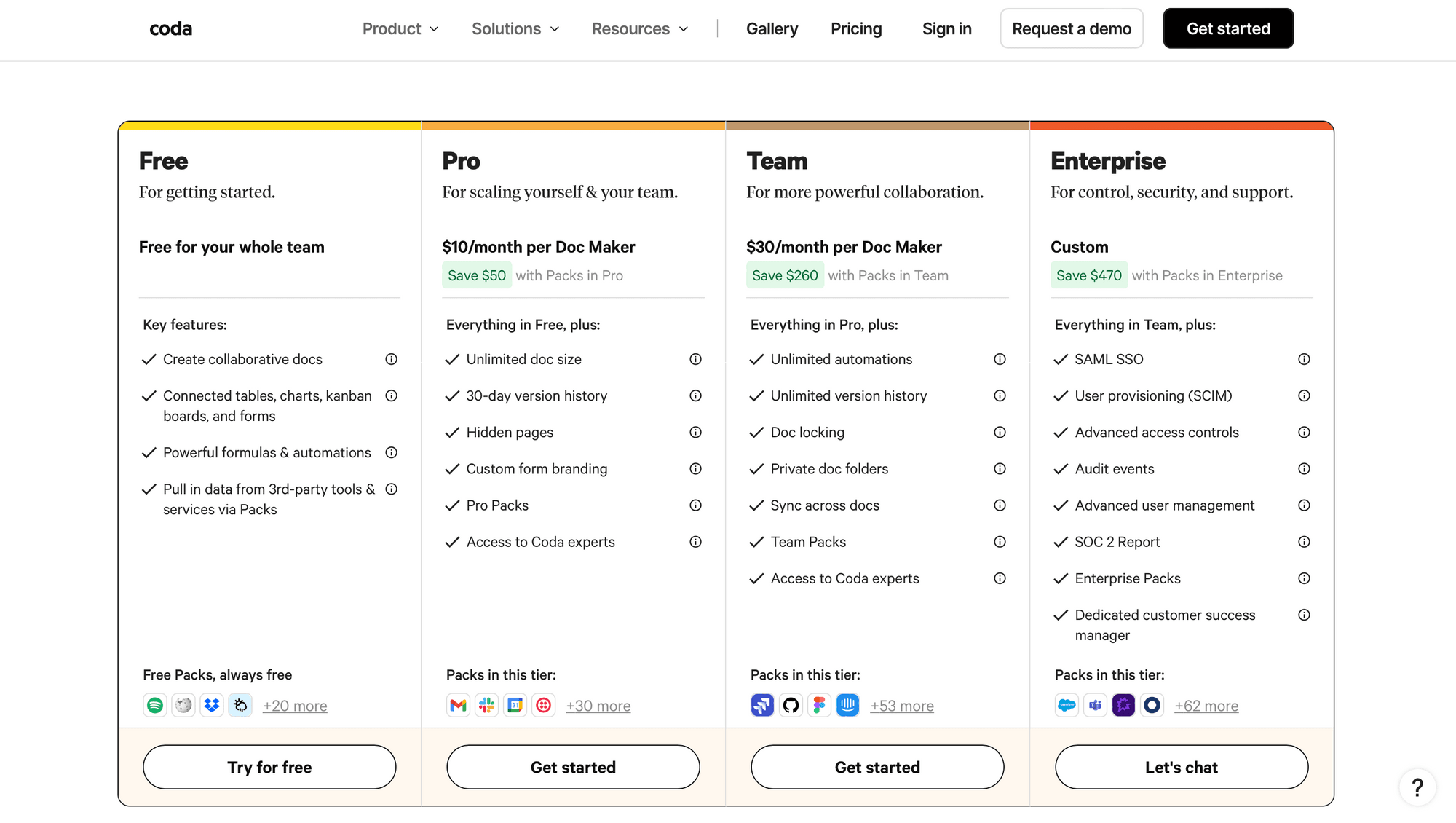
Task: Click info icon for Advanced access controls
Action: coord(1305,432)
